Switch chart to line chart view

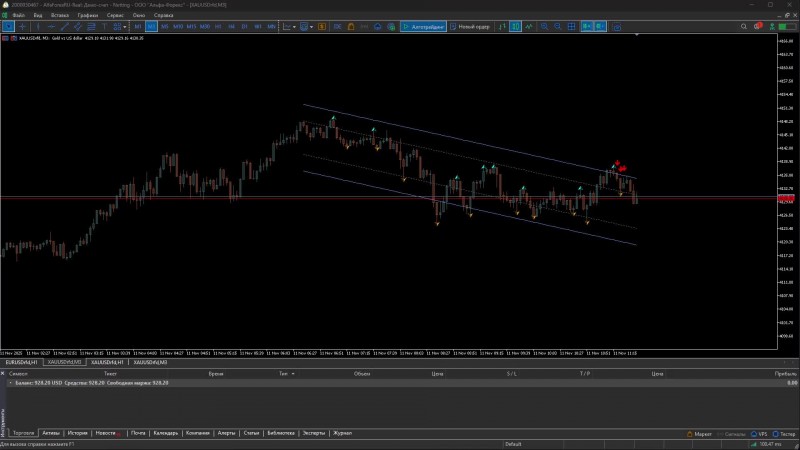529,27
